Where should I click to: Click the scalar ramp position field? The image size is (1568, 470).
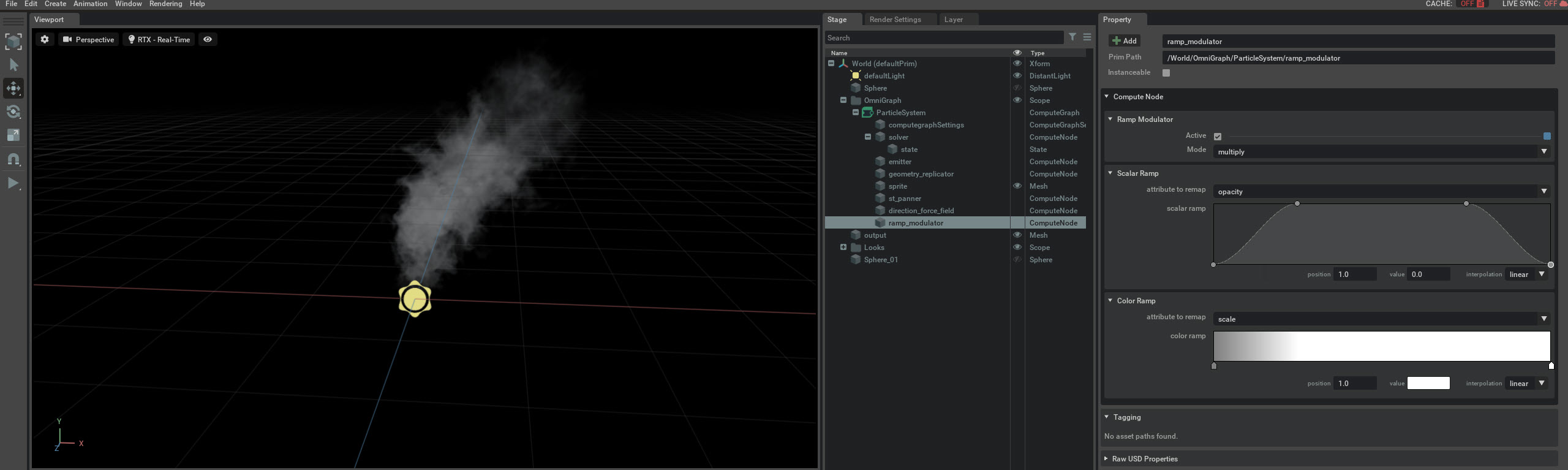(x=1355, y=274)
